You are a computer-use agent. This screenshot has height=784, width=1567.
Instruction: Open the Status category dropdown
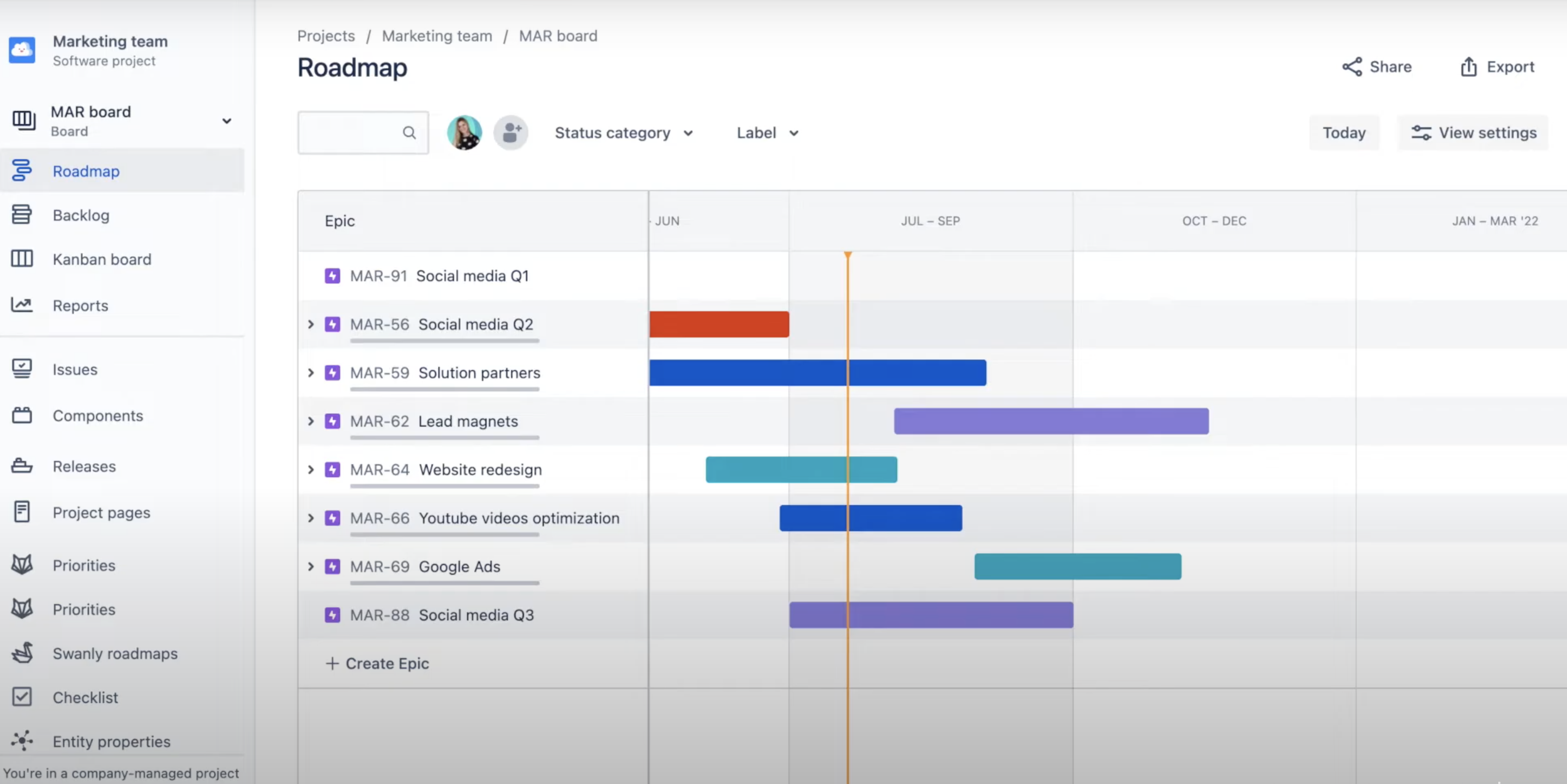[624, 132]
